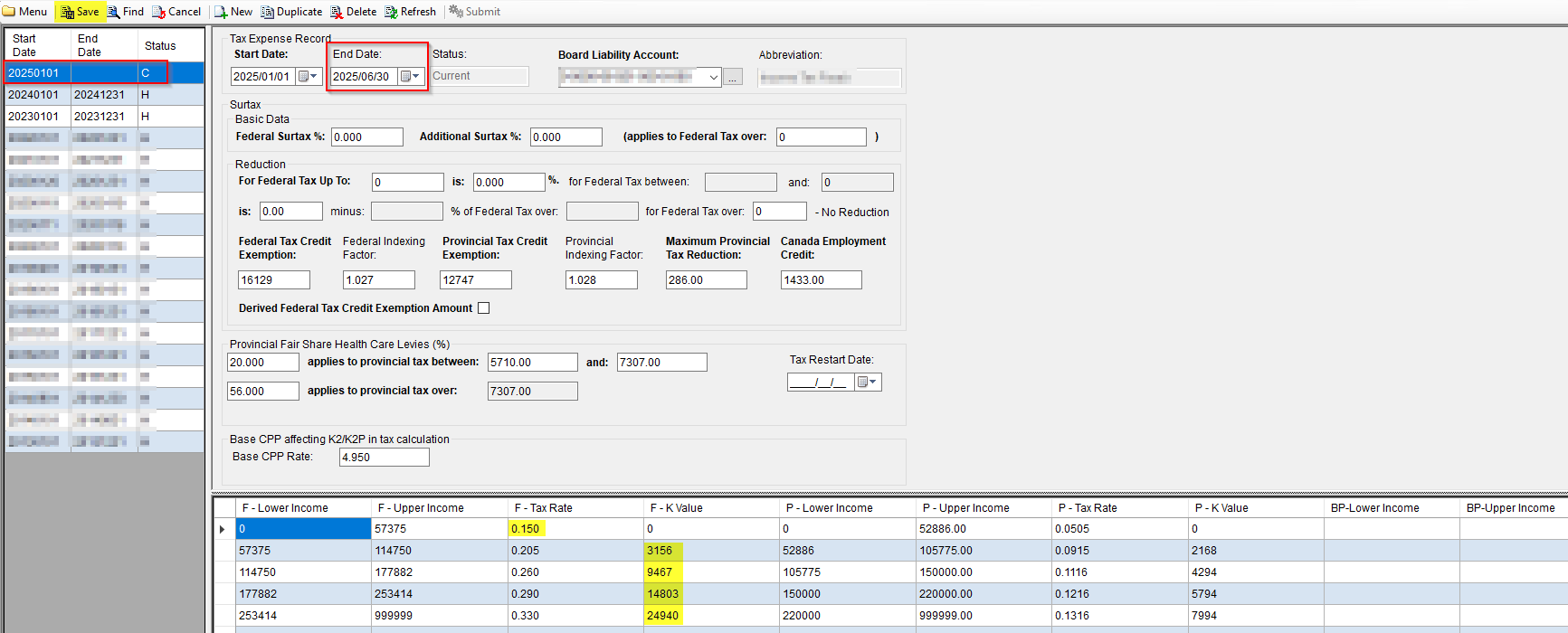Select the 20240101 record row
This screenshot has height=633, width=1568.
pos(104,95)
